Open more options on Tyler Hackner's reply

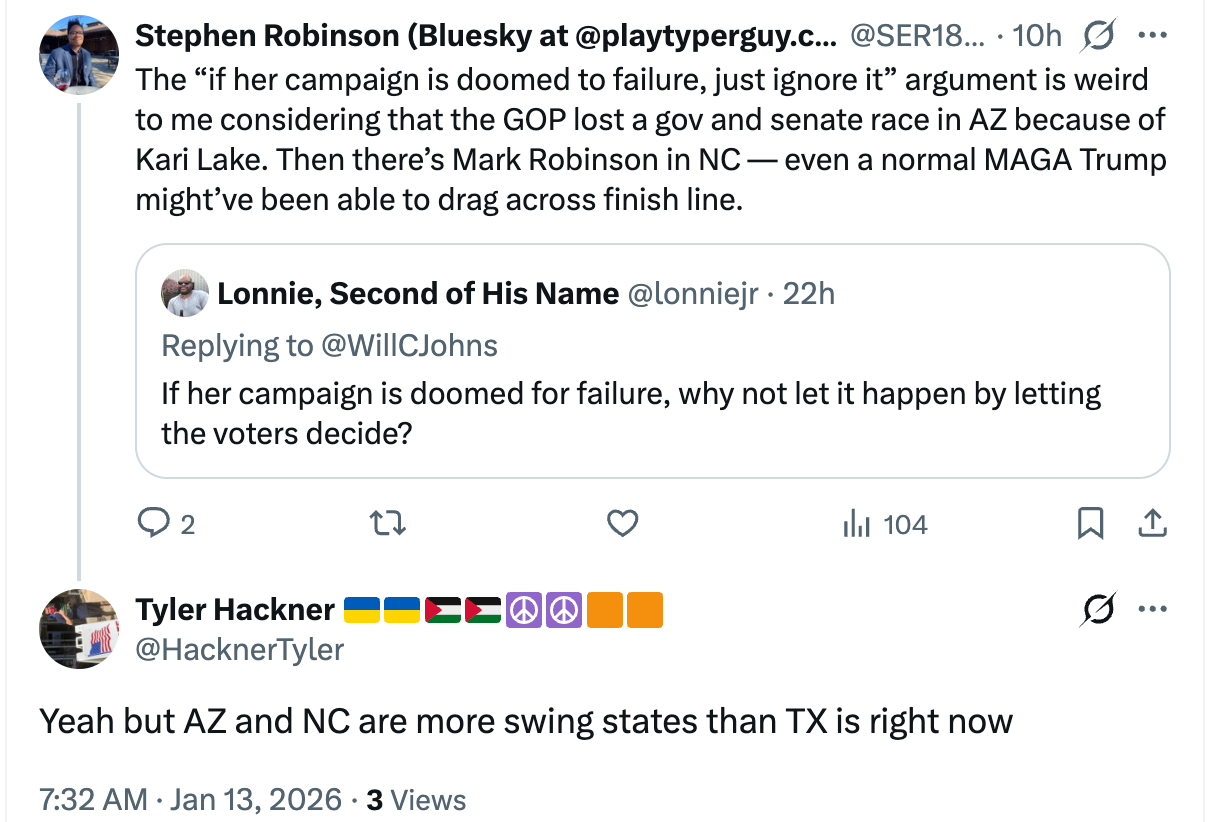pos(1152,609)
